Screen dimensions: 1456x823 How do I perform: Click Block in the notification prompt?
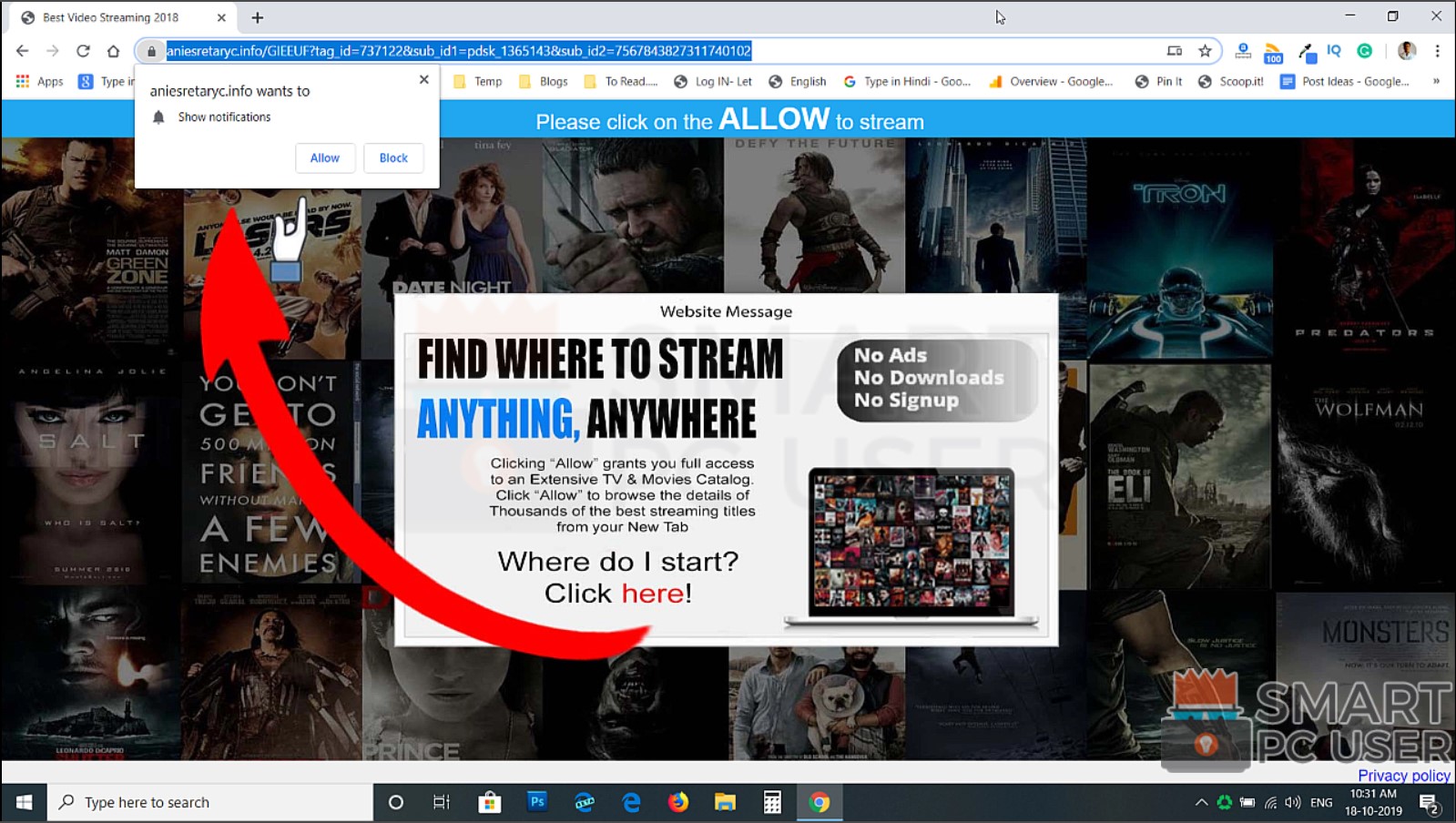pyautogui.click(x=393, y=157)
